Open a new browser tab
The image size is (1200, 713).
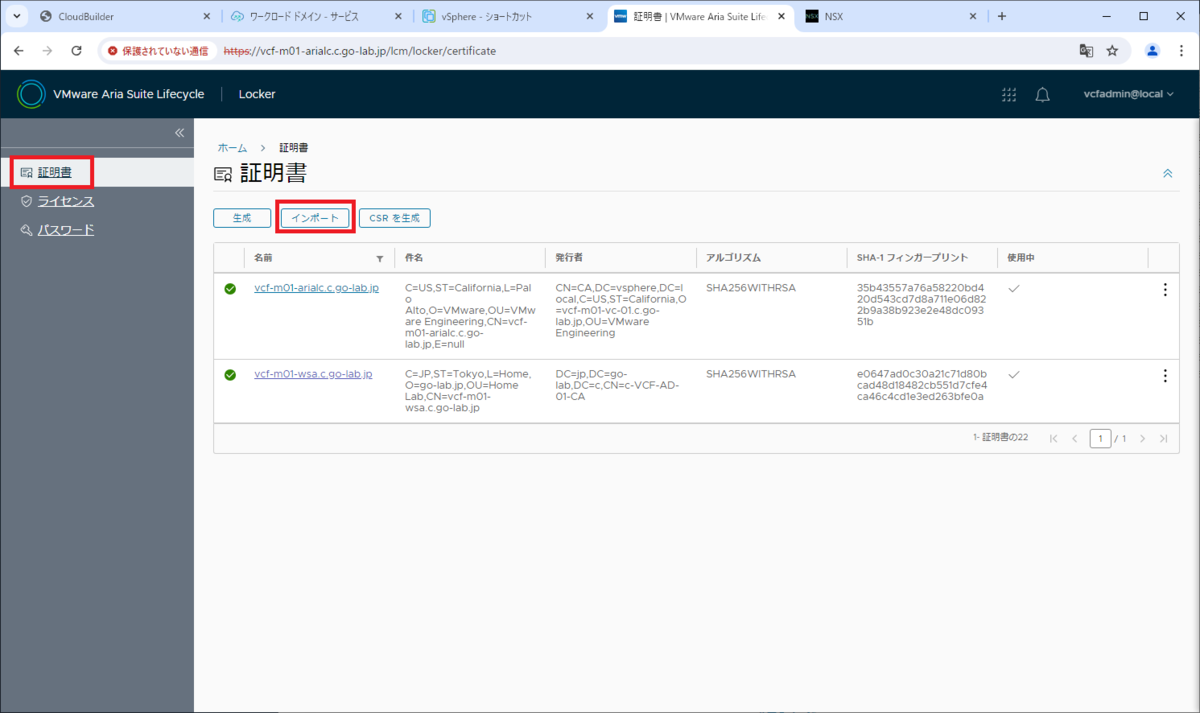coord(1002,16)
